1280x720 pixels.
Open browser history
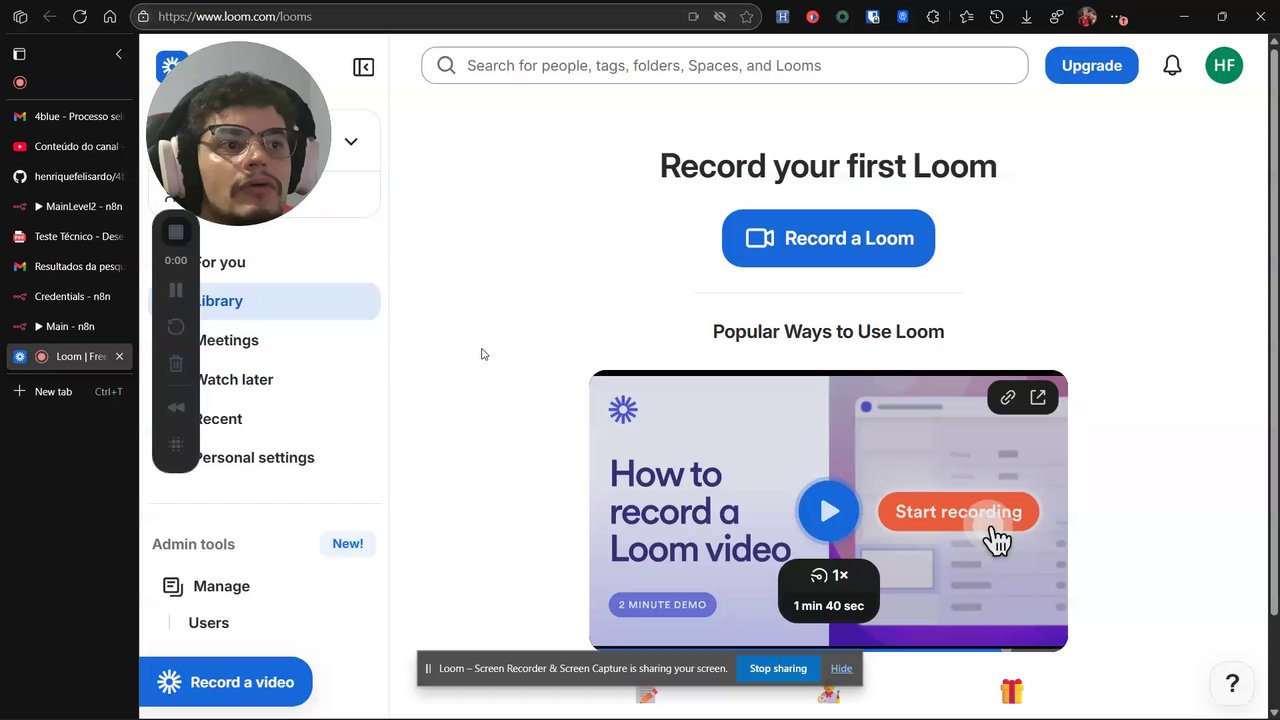pyautogui.click(x=996, y=17)
